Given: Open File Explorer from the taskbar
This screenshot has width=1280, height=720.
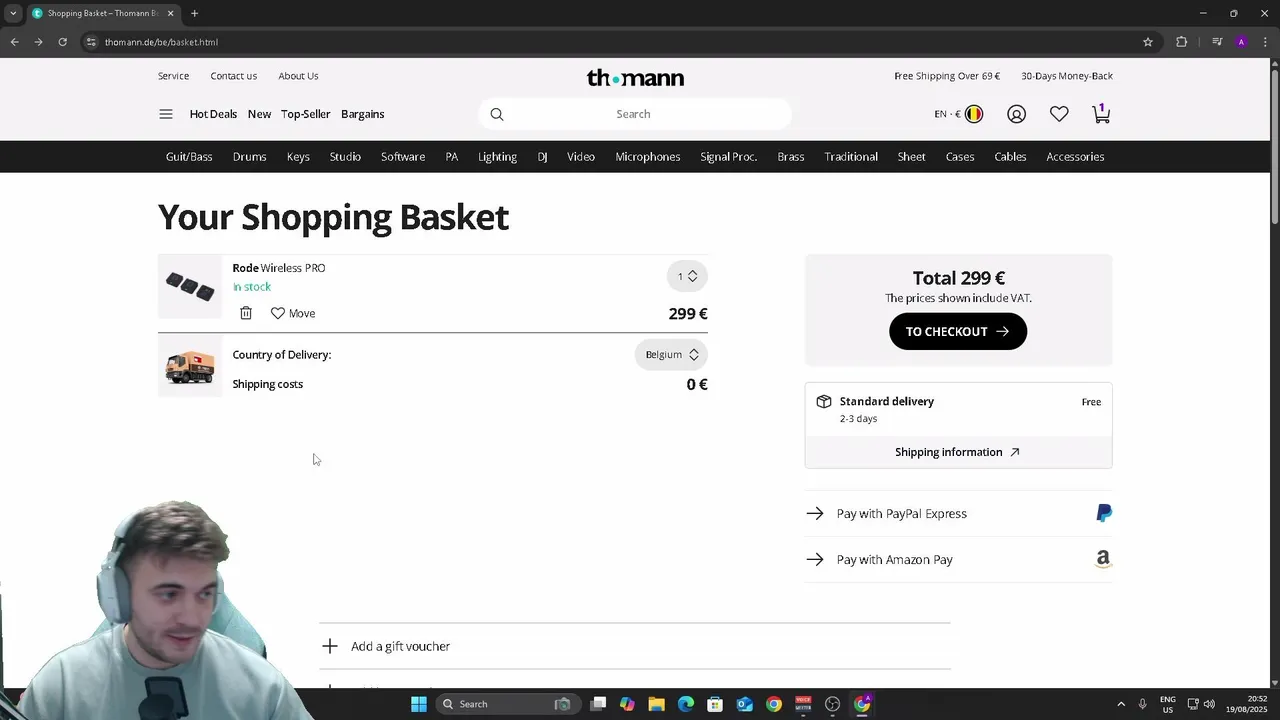Looking at the screenshot, I should [x=656, y=704].
